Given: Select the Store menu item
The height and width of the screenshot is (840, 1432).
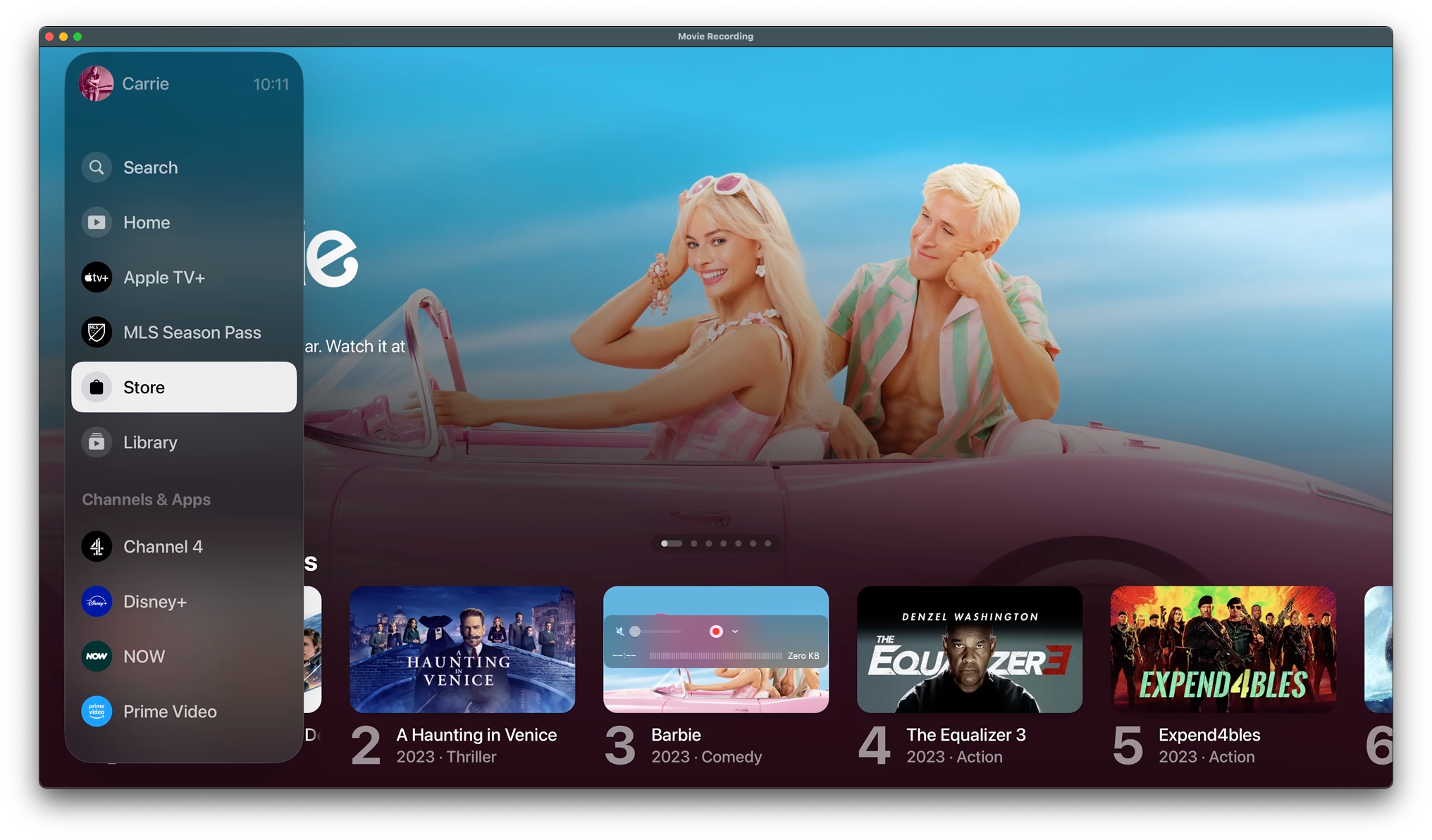Looking at the screenshot, I should coord(184,387).
